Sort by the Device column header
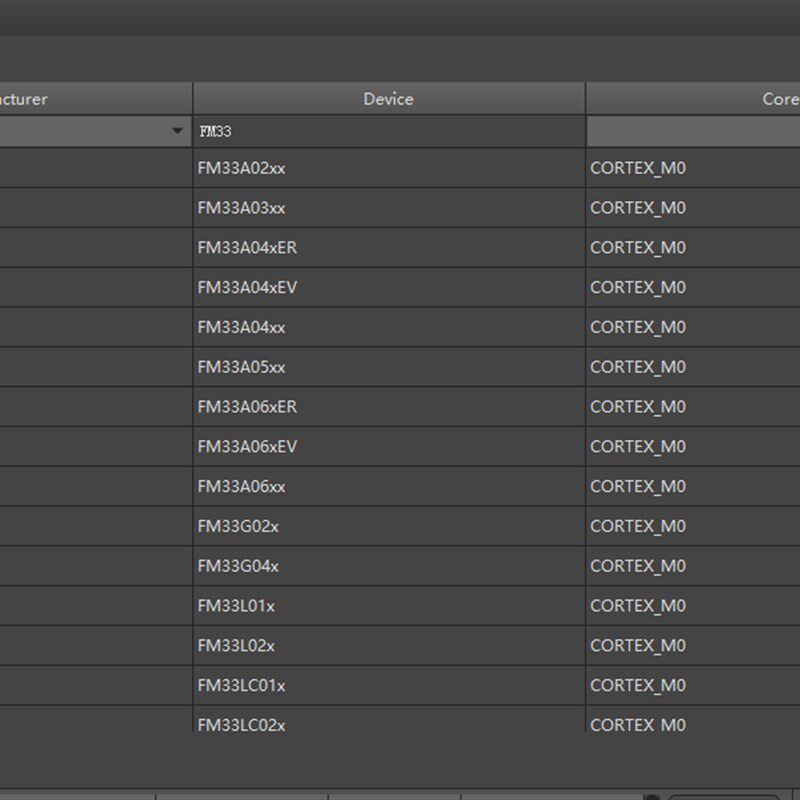The height and width of the screenshot is (800, 800). click(388, 99)
